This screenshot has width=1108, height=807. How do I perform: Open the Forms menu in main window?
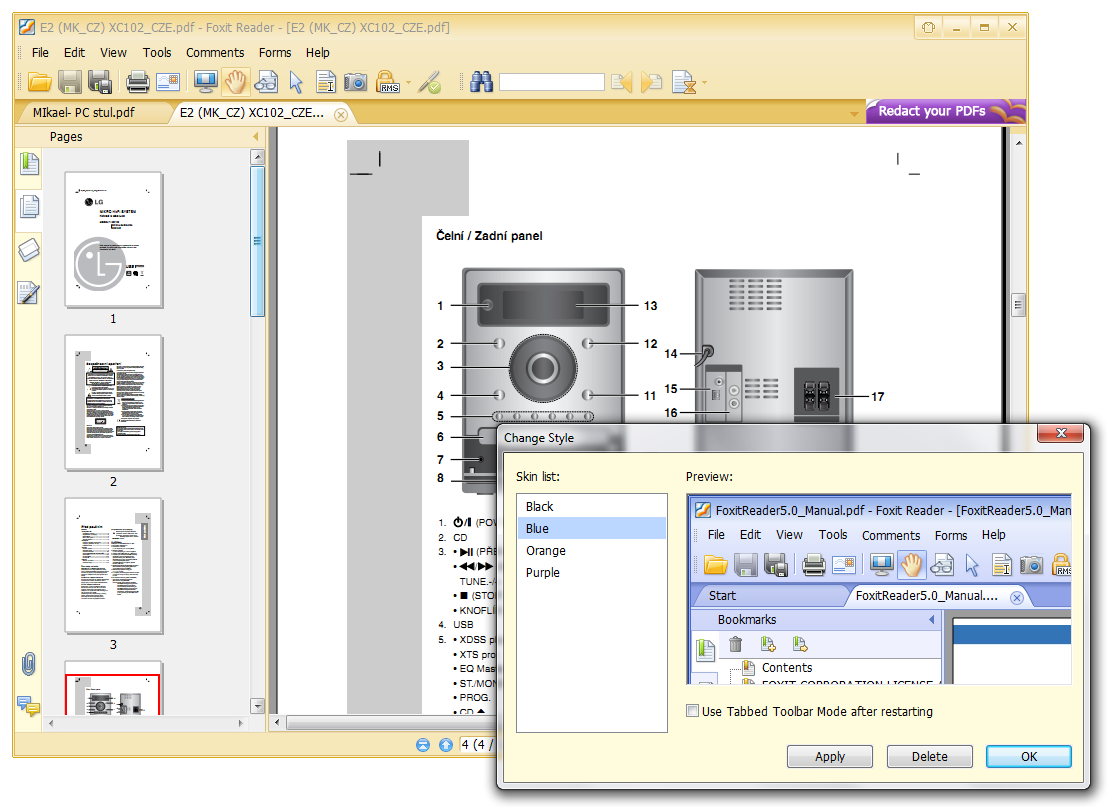pos(275,52)
